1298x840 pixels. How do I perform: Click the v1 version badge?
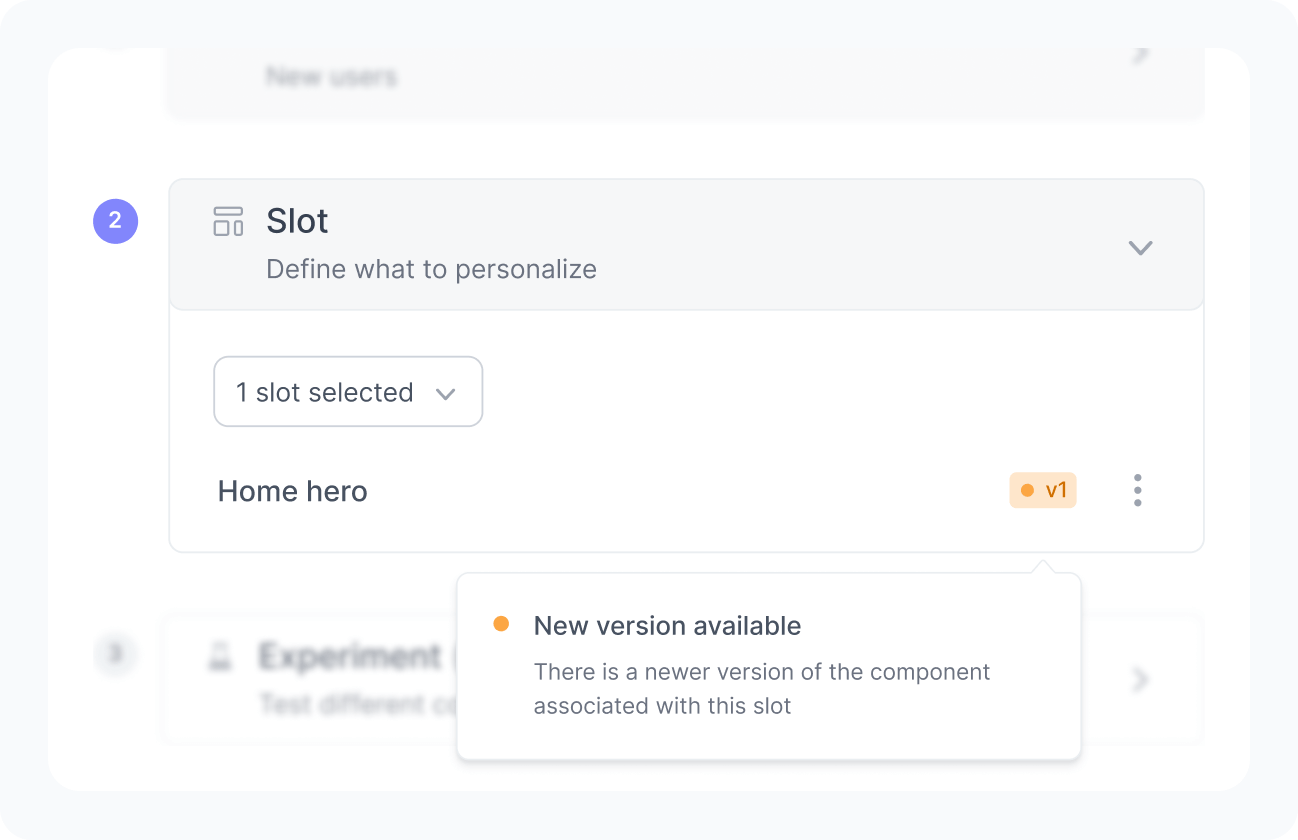pos(1043,491)
